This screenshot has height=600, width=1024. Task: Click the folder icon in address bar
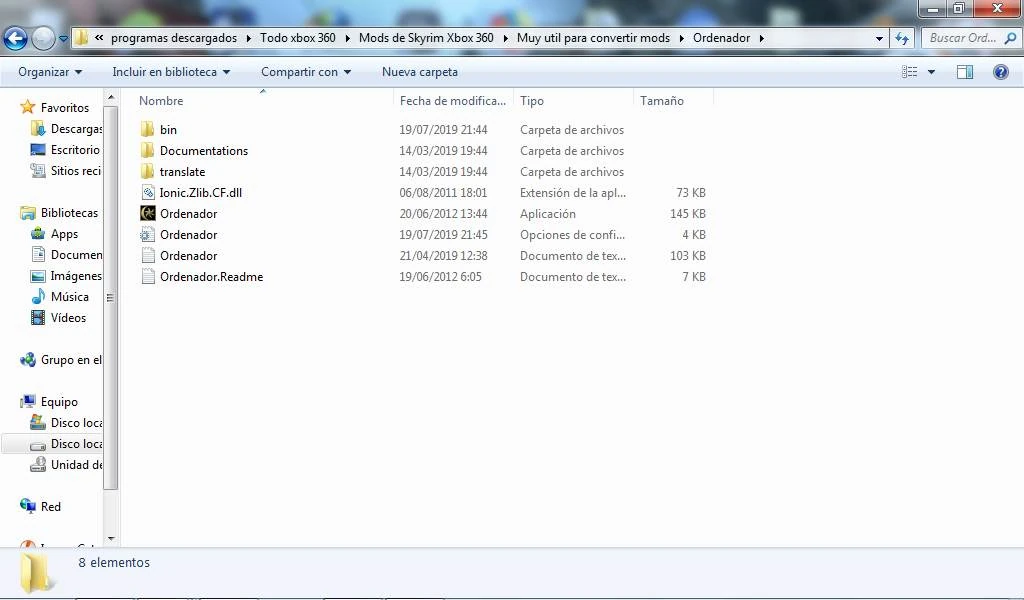(81, 38)
